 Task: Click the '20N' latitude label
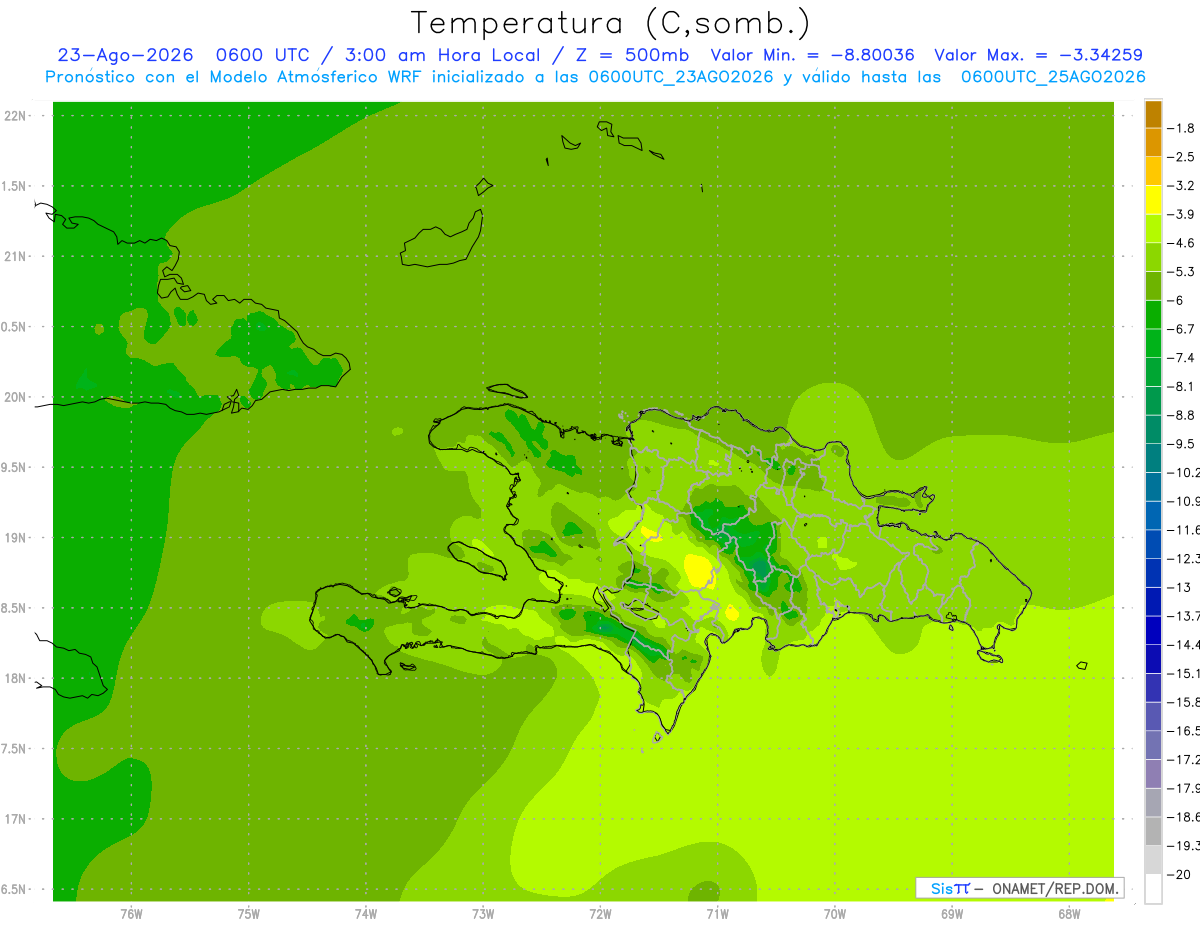(x=15, y=397)
